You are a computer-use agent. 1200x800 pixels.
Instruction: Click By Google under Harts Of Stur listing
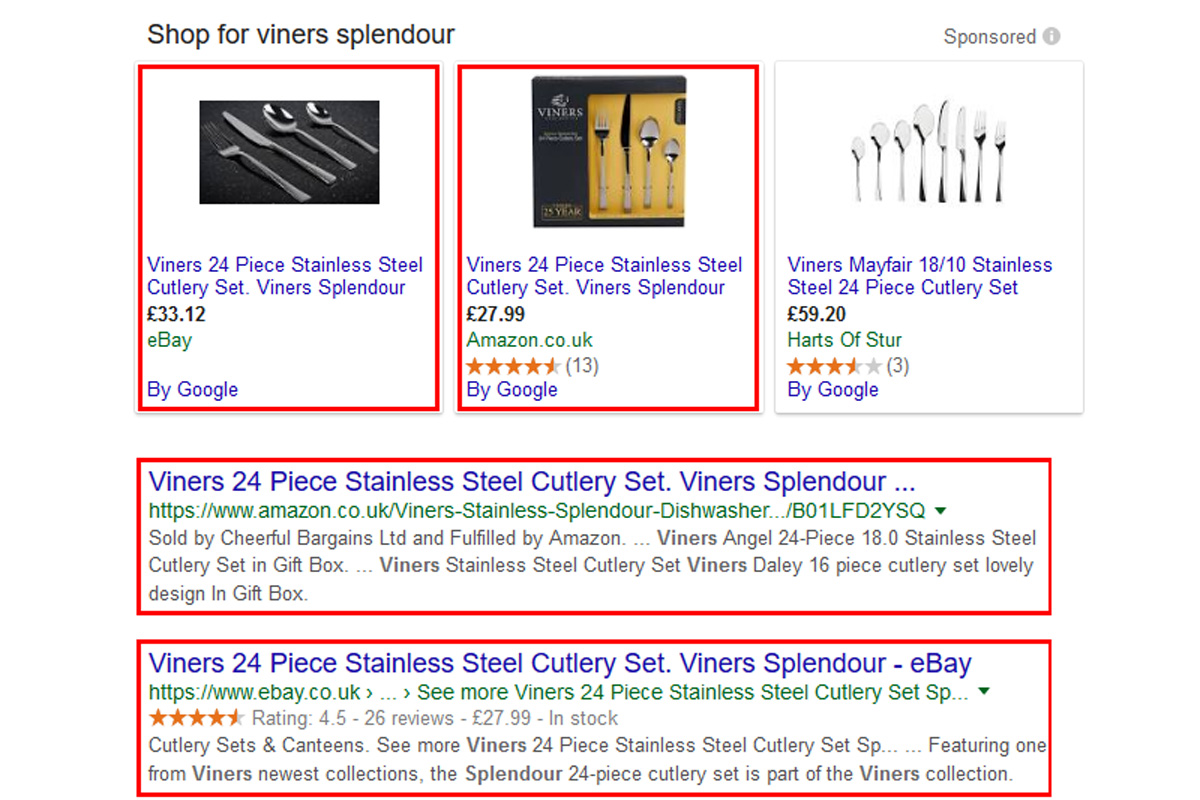pyautogui.click(x=833, y=390)
